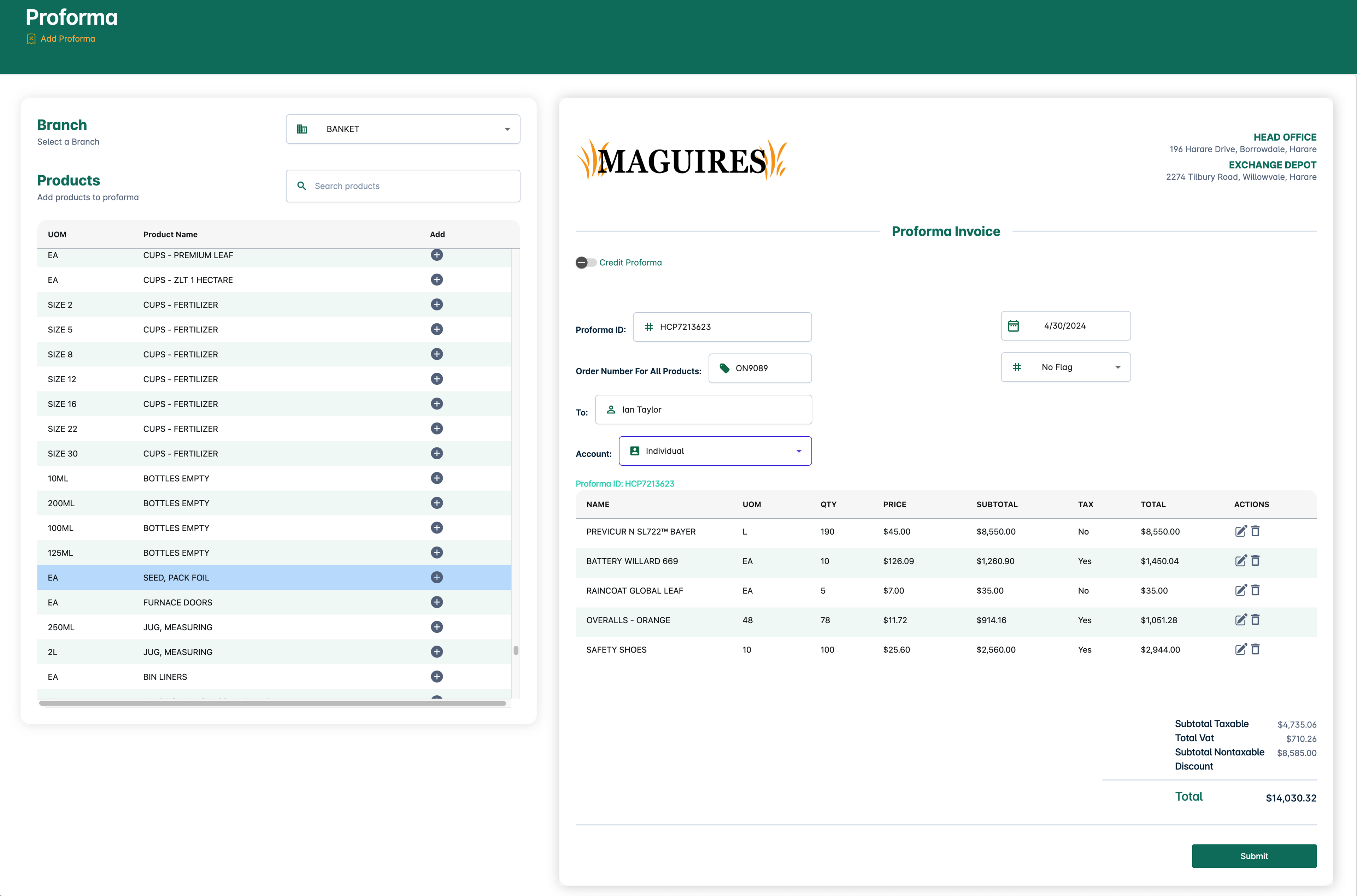This screenshot has width=1357, height=896.
Task: Add SEED, PACK FOIL product
Action: [436, 577]
